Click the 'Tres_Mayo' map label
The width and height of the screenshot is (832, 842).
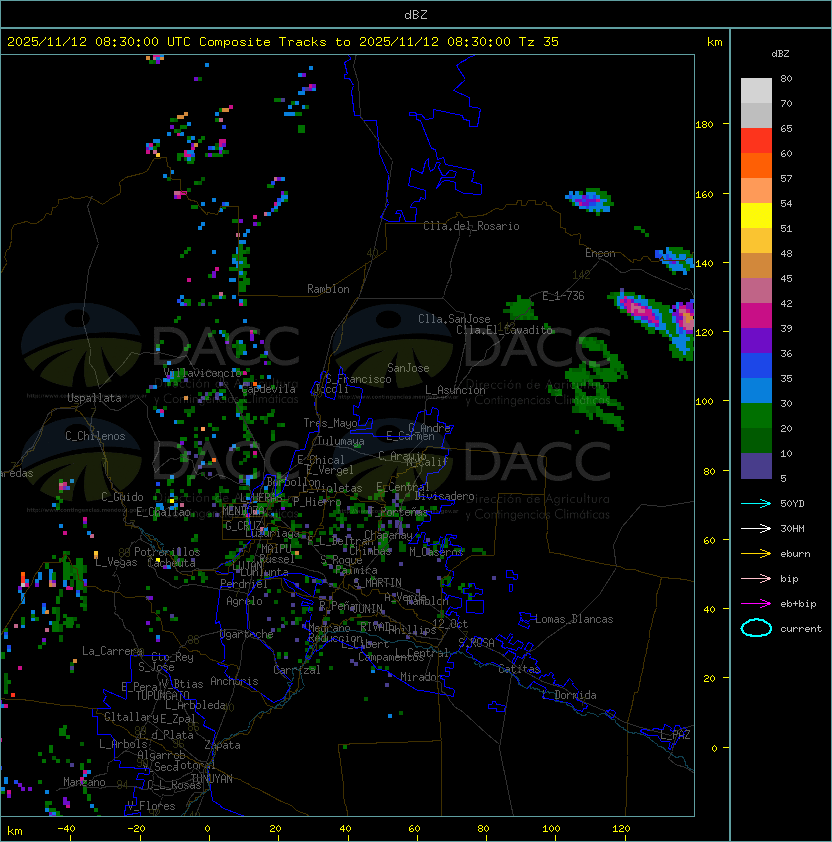point(330,423)
